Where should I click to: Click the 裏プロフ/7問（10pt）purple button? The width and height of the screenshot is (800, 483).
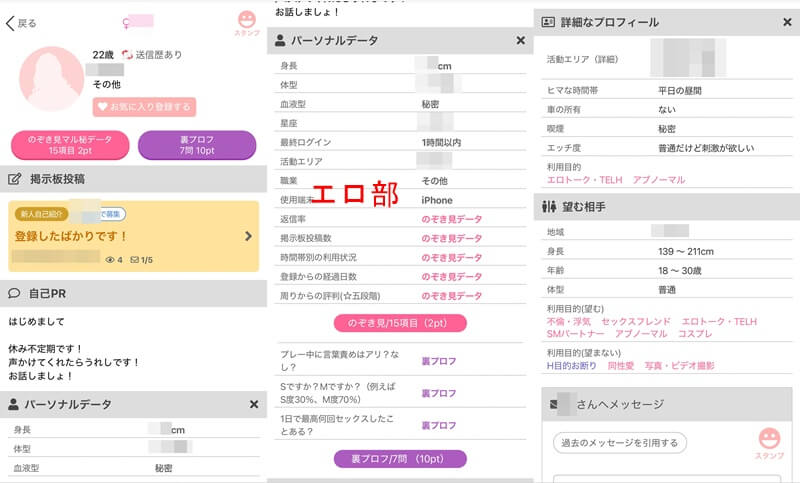[x=400, y=459]
